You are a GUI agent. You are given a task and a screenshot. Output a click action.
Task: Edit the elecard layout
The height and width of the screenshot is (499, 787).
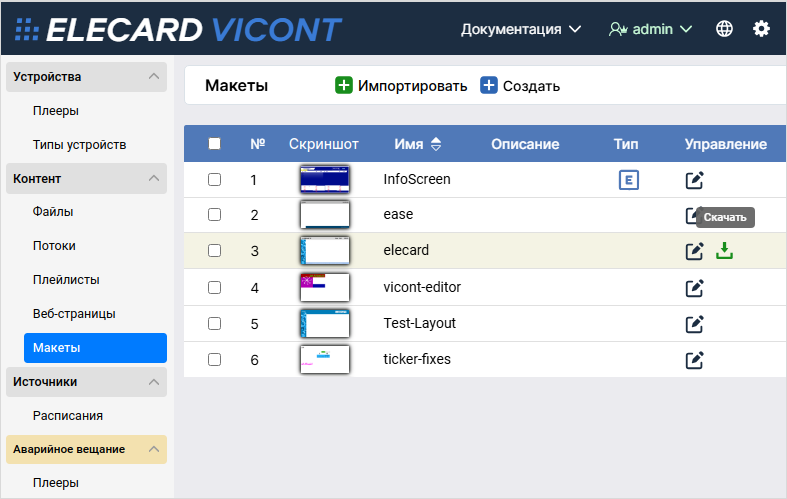[x=695, y=251]
